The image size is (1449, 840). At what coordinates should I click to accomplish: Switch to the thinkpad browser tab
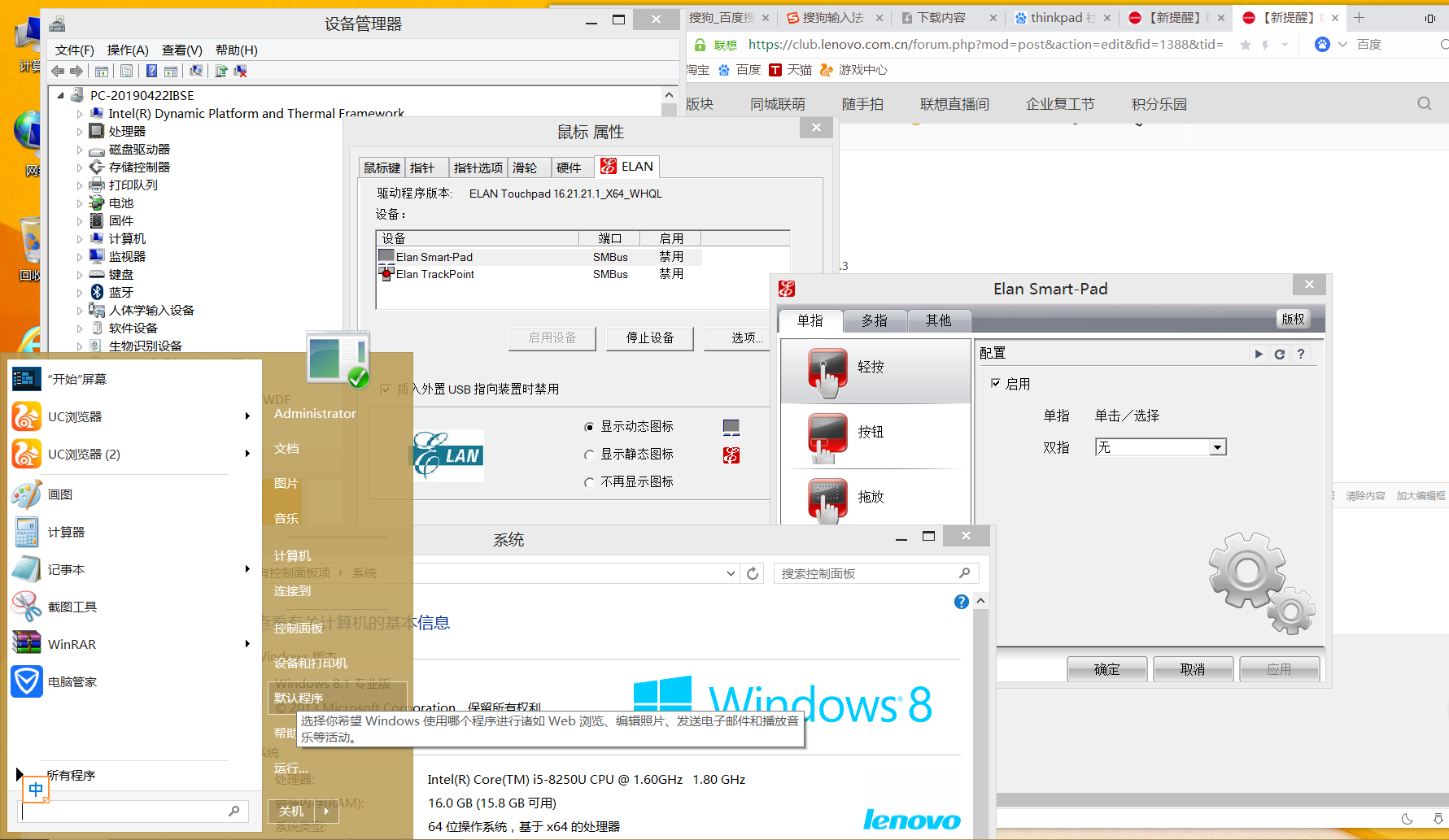click(x=1062, y=18)
